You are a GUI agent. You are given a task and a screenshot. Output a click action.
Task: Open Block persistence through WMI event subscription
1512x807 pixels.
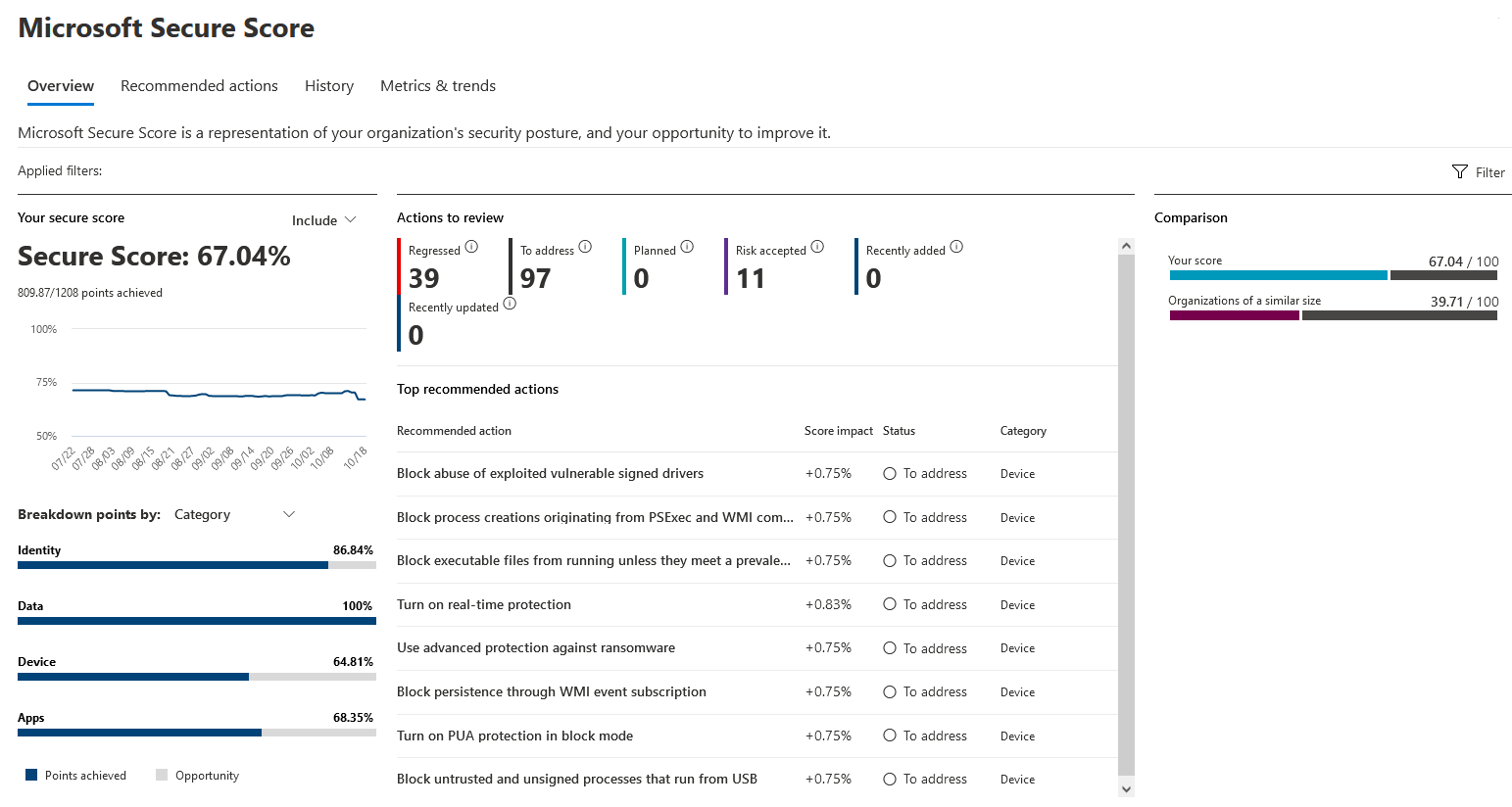552,691
